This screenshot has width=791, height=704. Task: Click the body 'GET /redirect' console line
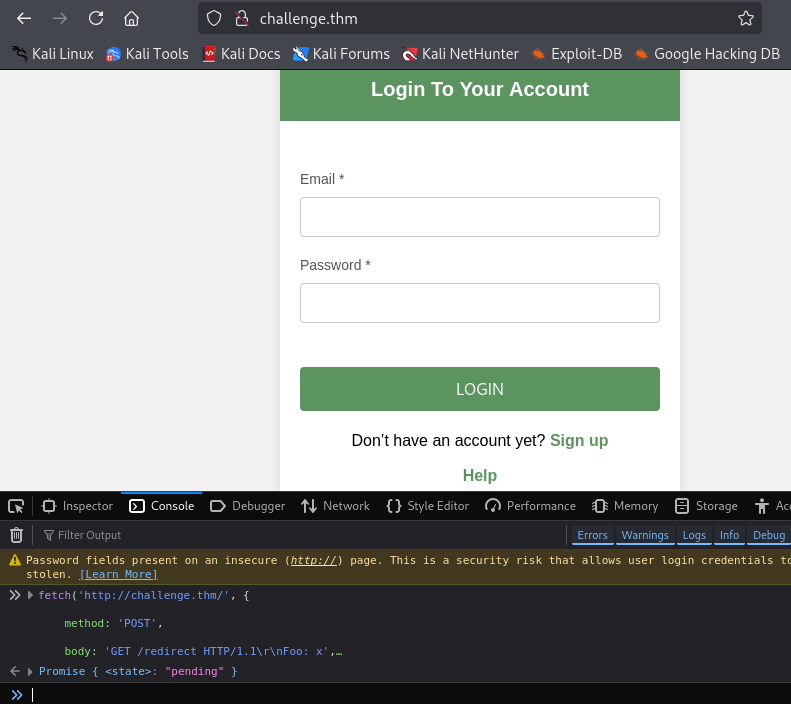click(x=203, y=651)
